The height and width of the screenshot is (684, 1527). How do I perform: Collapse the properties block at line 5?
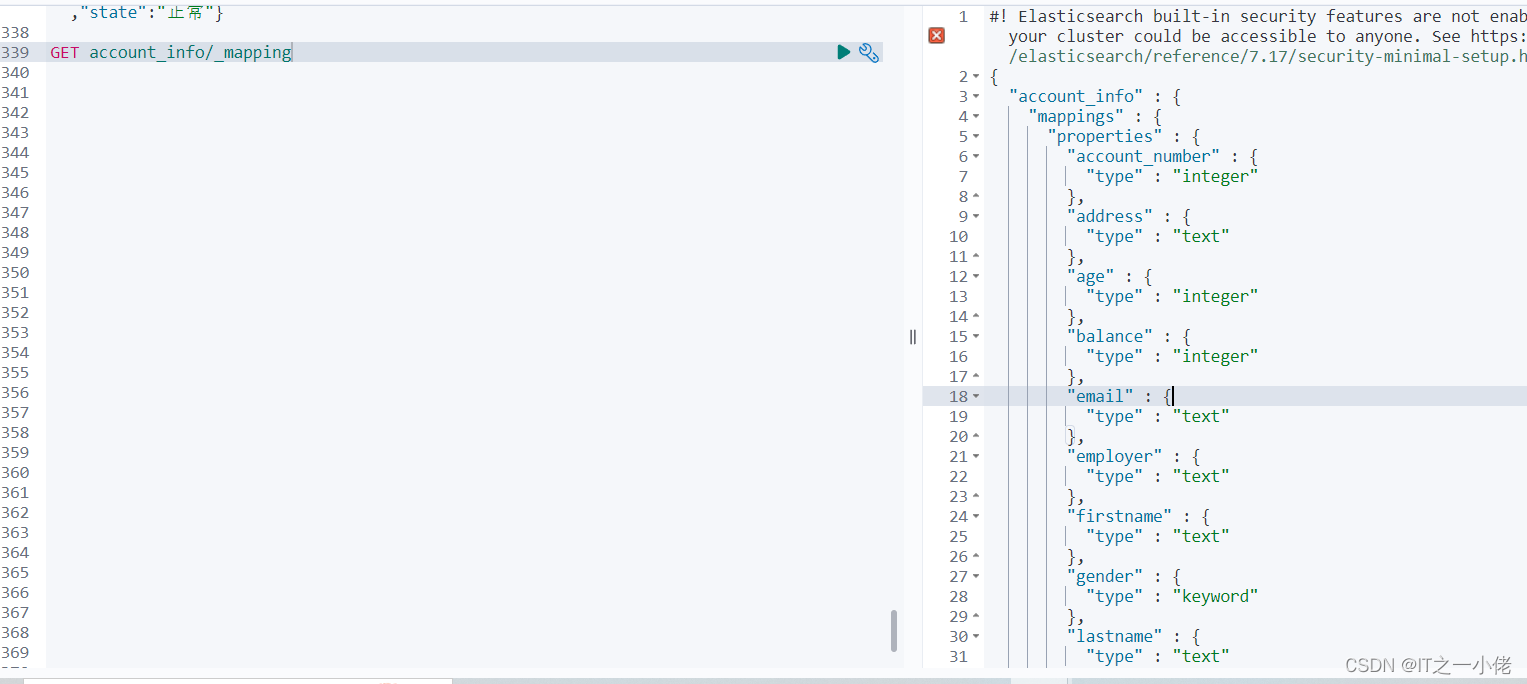[974, 136]
